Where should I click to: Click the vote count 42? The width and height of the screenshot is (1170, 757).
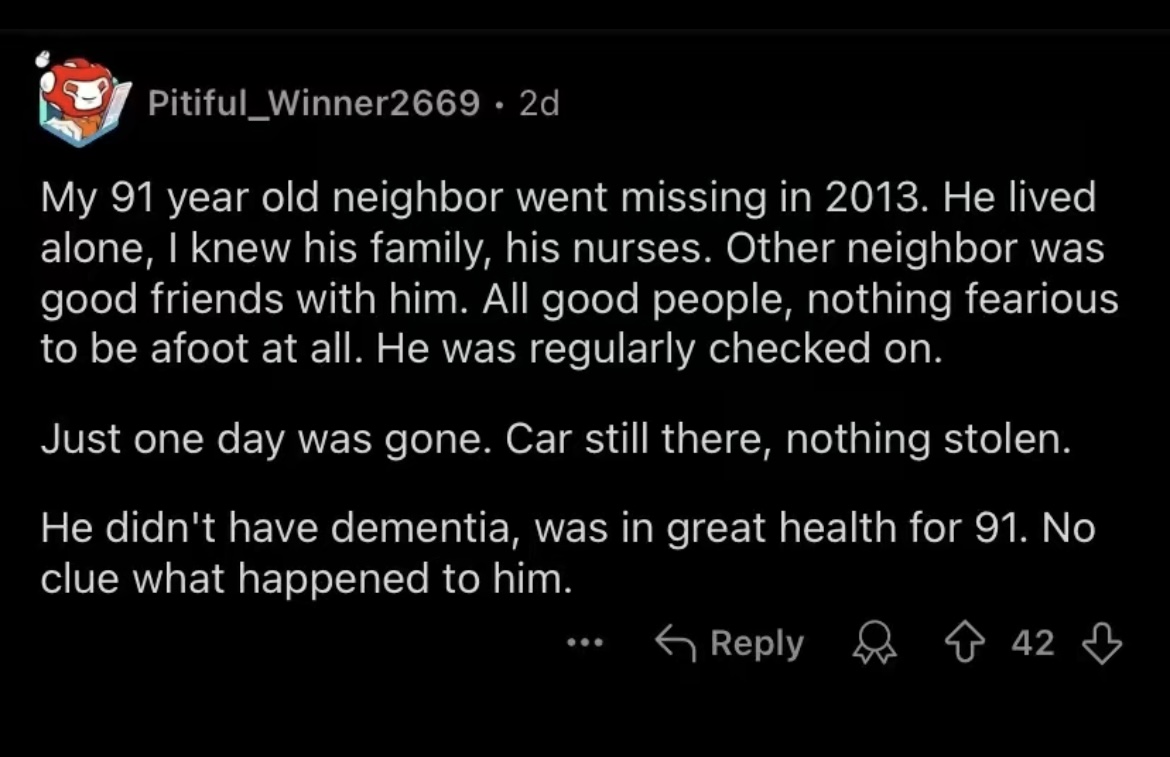(x=1033, y=643)
